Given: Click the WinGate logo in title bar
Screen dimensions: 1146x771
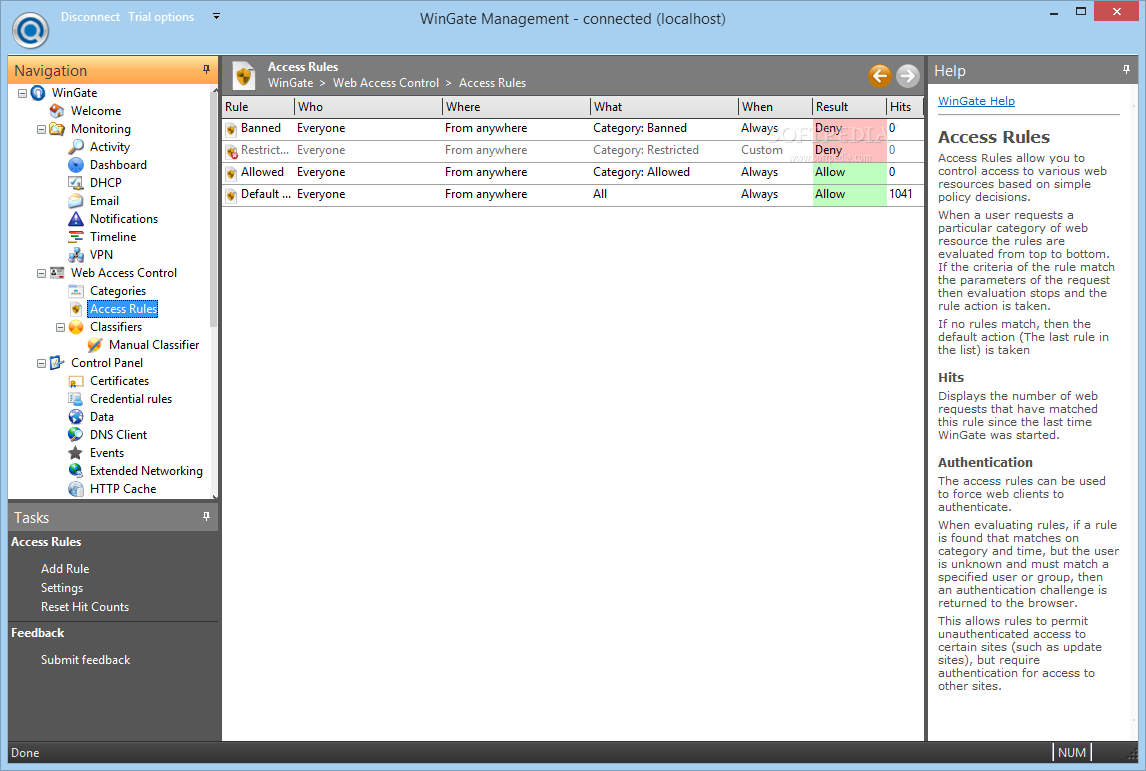Looking at the screenshot, I should coord(30,30).
